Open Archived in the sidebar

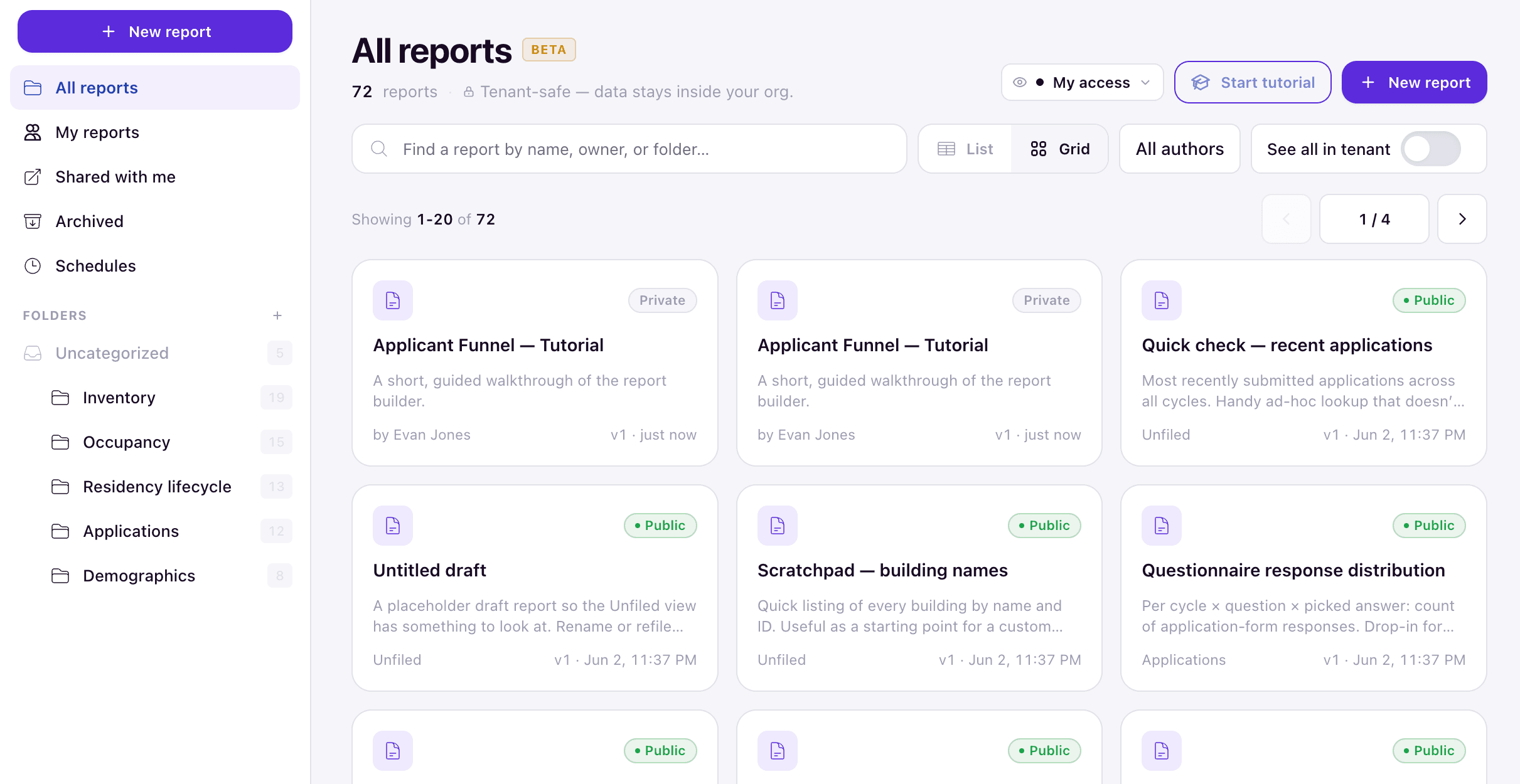[x=155, y=221]
